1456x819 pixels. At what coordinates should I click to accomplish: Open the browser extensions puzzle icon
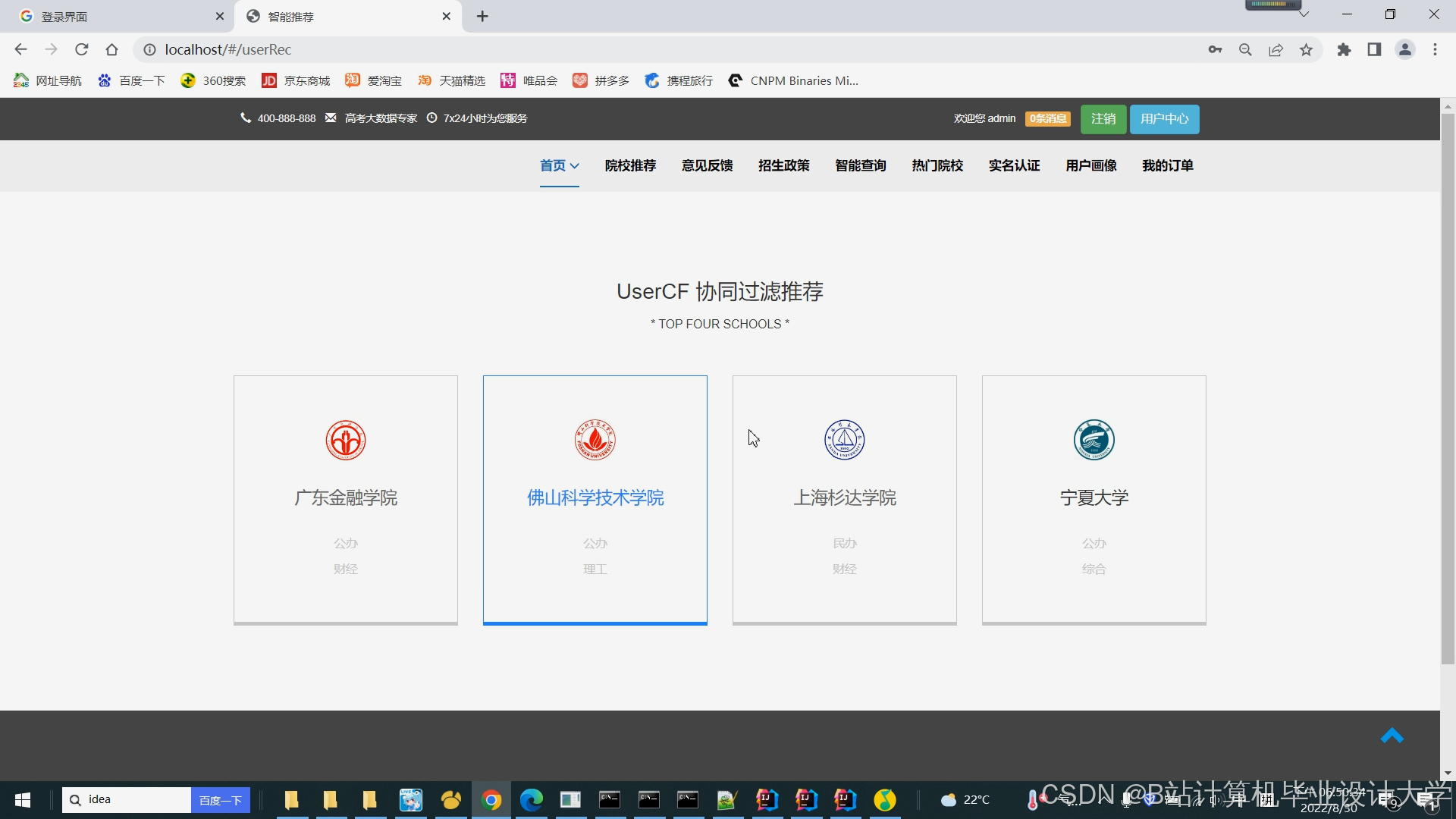click(1344, 50)
